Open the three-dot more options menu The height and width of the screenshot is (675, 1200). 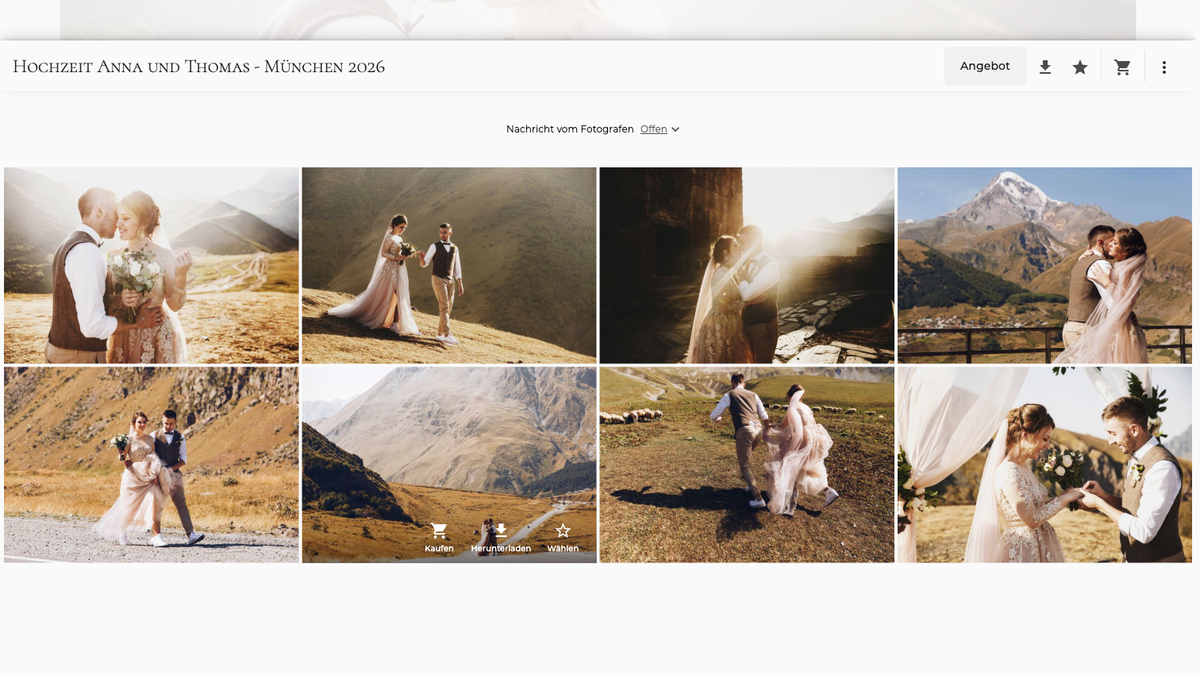tap(1164, 67)
